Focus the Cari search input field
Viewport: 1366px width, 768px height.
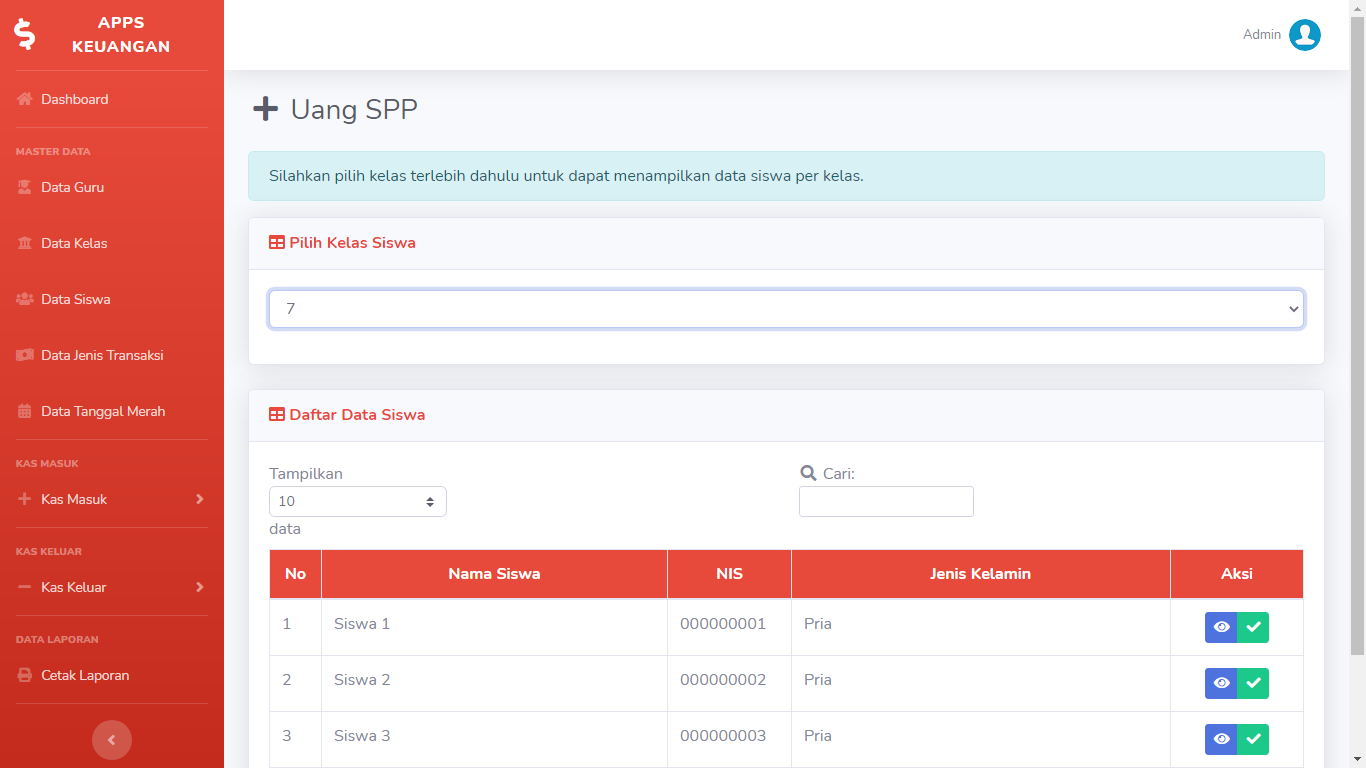pyautogui.click(x=886, y=501)
